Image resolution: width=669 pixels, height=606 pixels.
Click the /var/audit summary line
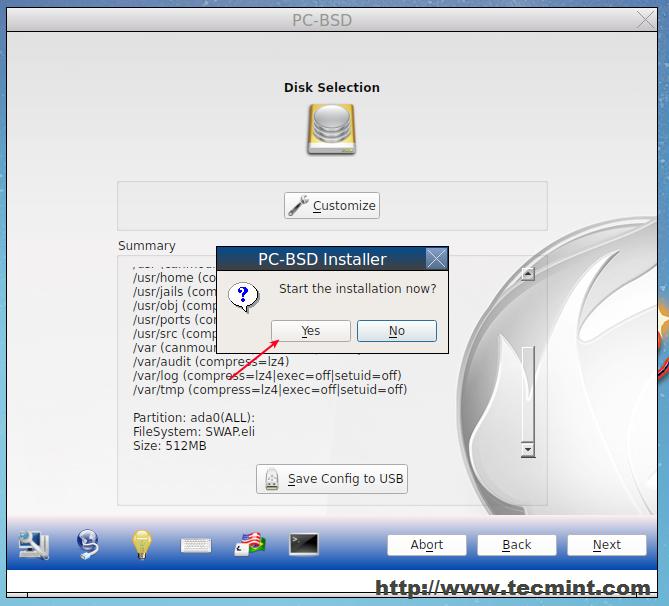click(x=211, y=362)
